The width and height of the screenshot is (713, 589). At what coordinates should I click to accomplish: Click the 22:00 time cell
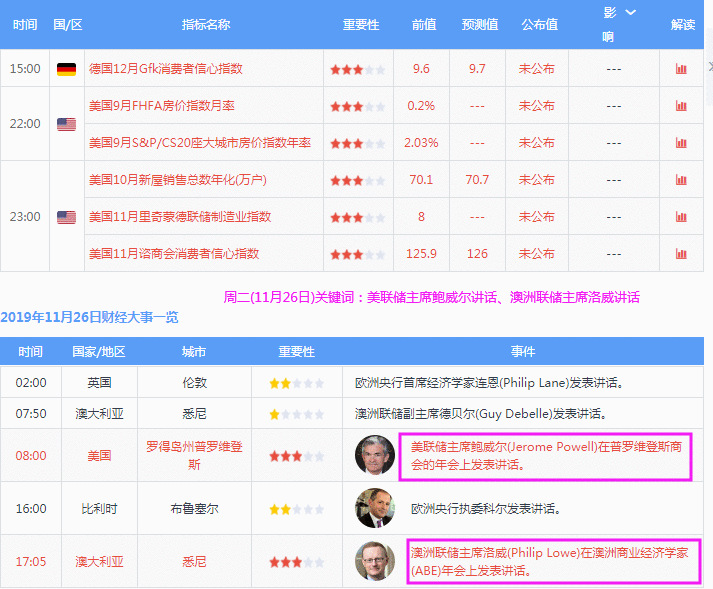25,124
